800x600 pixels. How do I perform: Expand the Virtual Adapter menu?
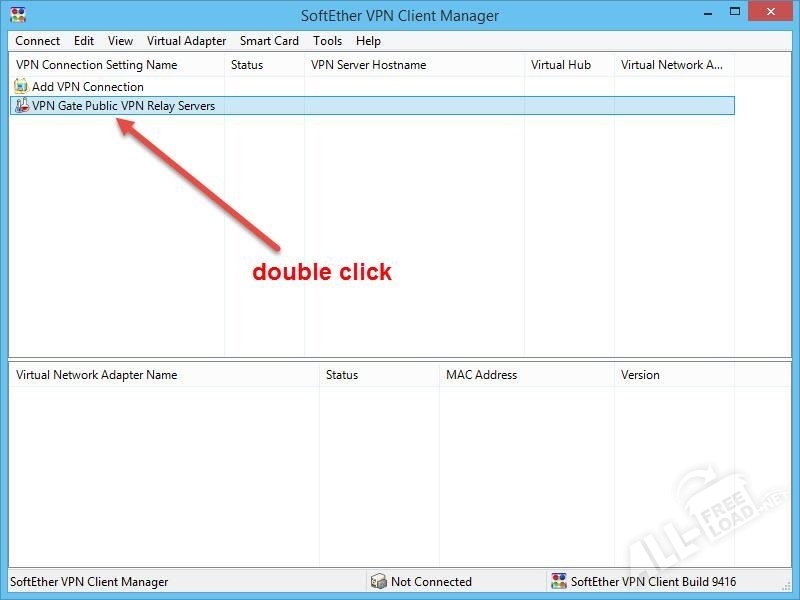tap(186, 41)
